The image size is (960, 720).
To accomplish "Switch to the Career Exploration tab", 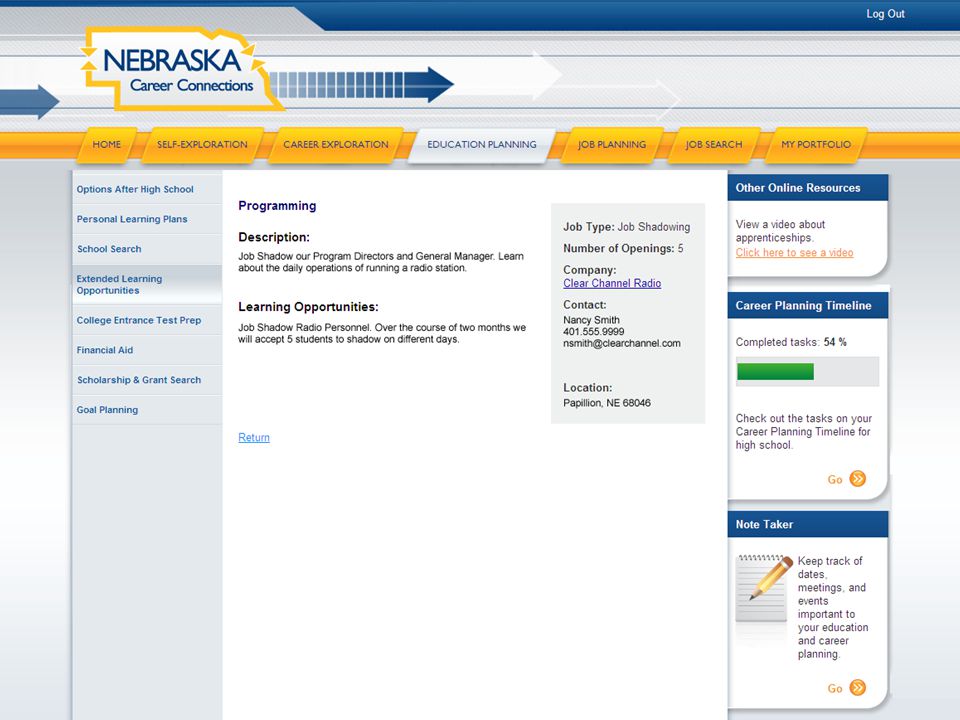I will pos(336,144).
